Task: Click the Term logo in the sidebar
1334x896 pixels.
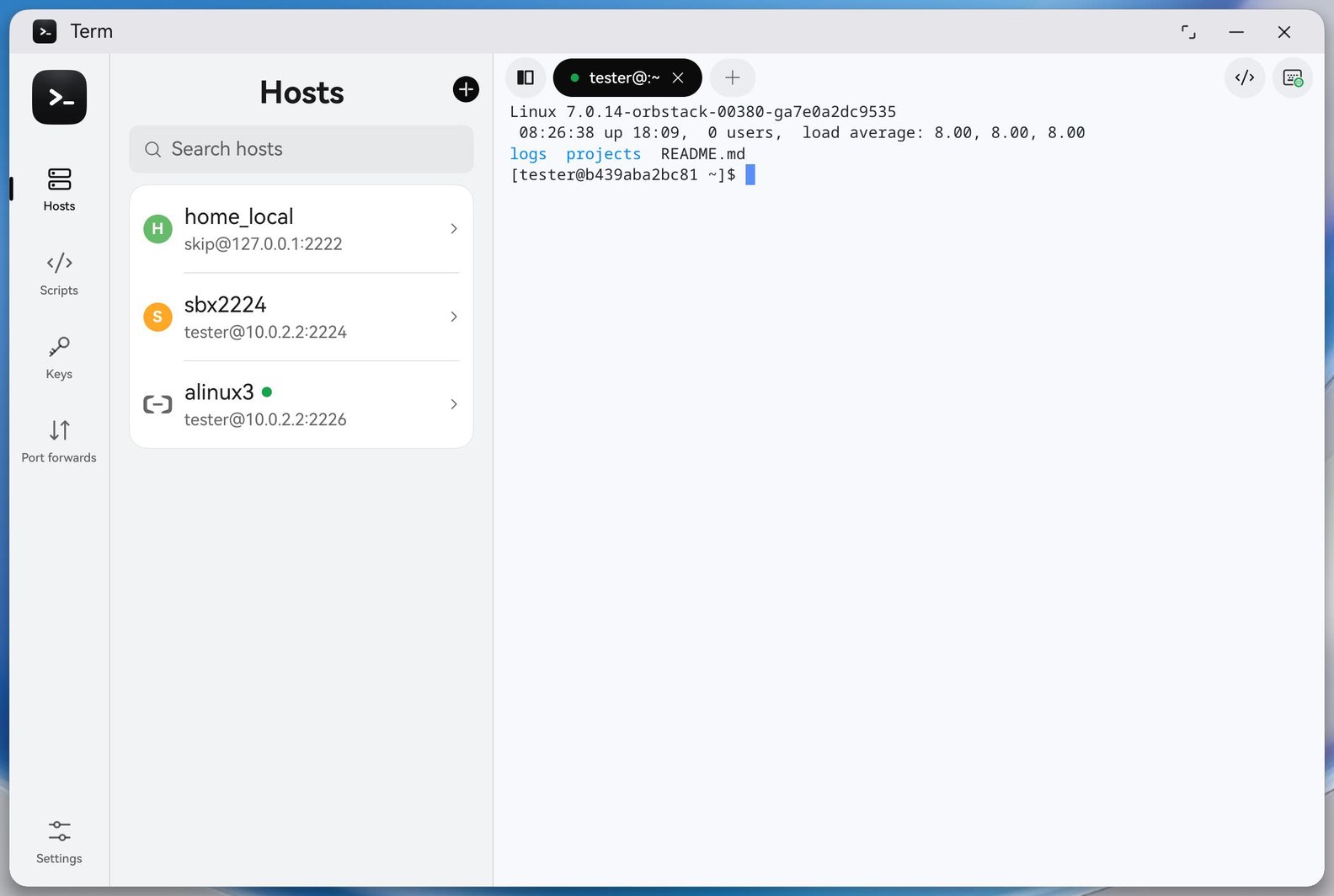Action: point(59,97)
